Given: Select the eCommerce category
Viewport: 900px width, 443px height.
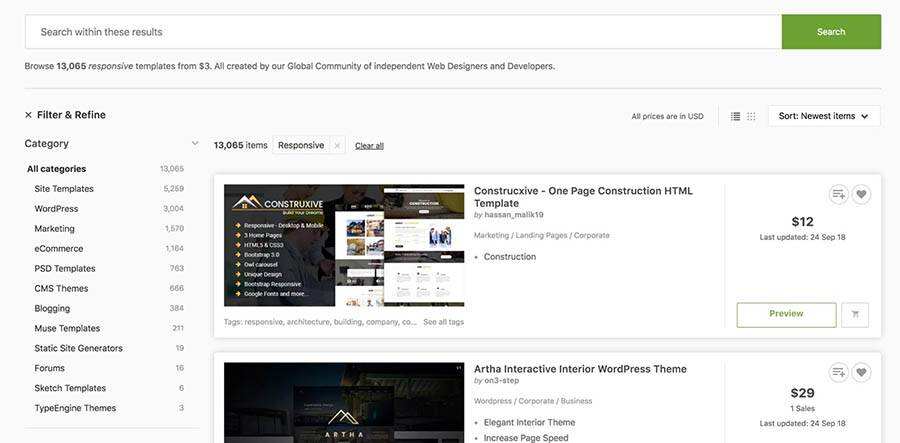Looking at the screenshot, I should pyautogui.click(x=59, y=249).
